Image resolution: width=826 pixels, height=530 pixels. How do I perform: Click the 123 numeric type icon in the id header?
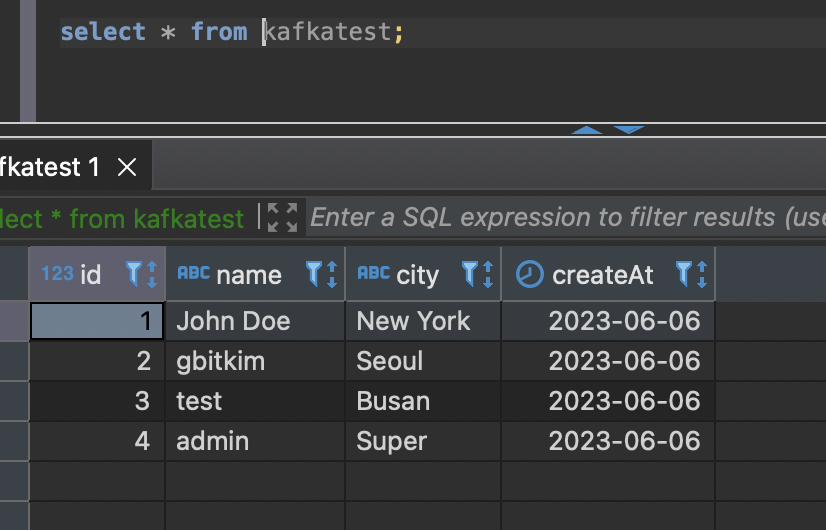click(57, 274)
